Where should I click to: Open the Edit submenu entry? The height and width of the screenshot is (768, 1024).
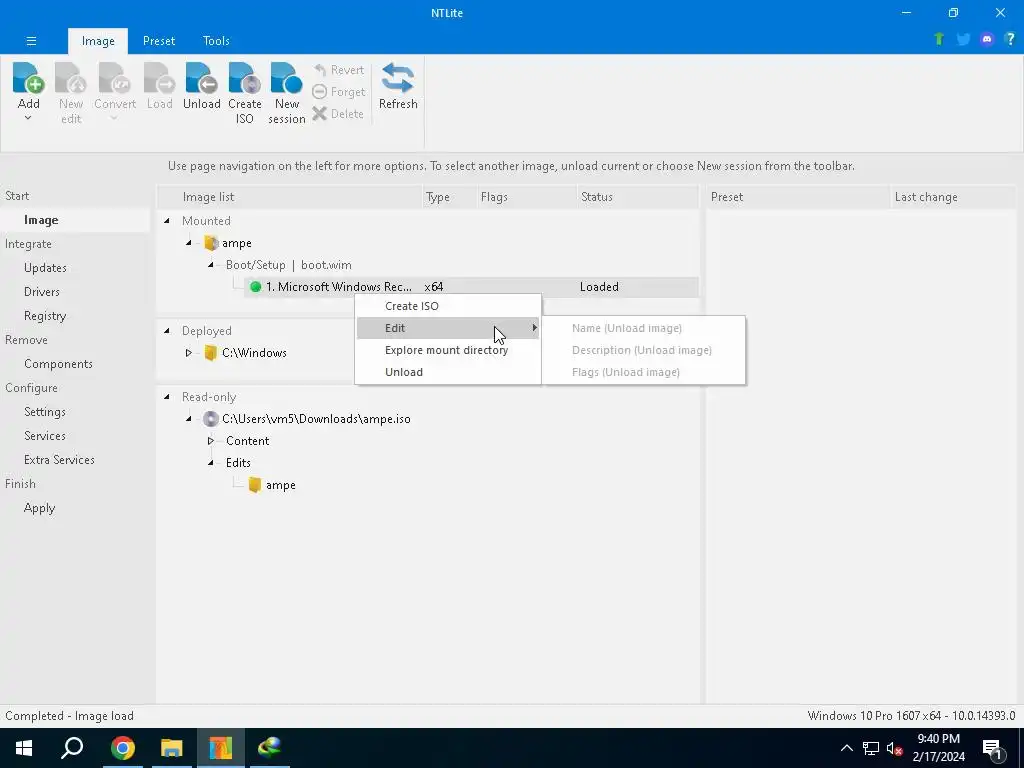pos(447,328)
